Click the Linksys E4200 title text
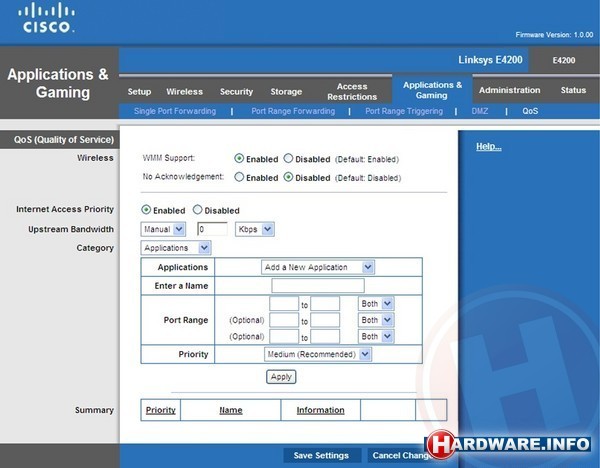Viewport: 600px width, 468px height. point(490,60)
